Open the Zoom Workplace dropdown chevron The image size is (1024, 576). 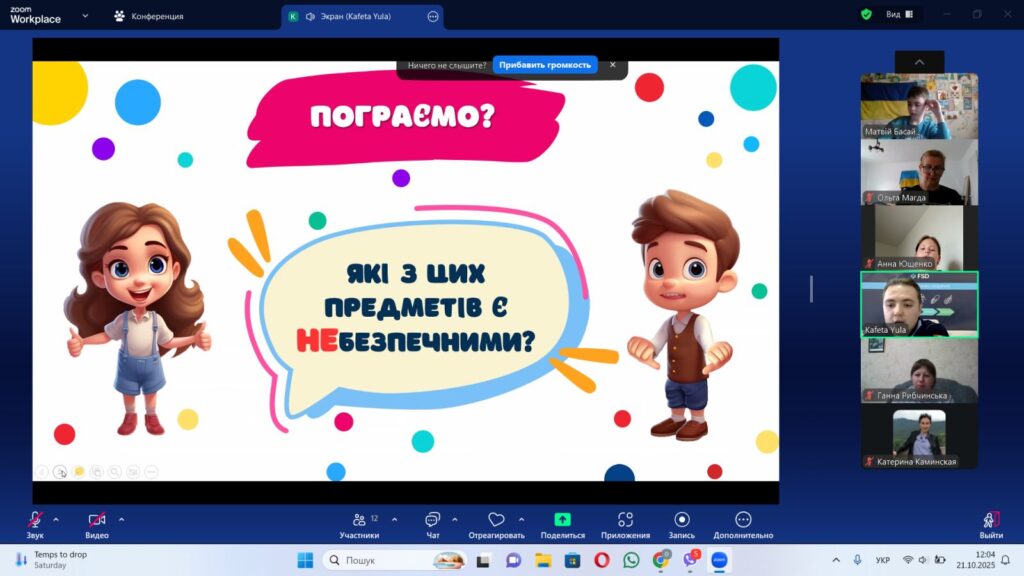(85, 16)
